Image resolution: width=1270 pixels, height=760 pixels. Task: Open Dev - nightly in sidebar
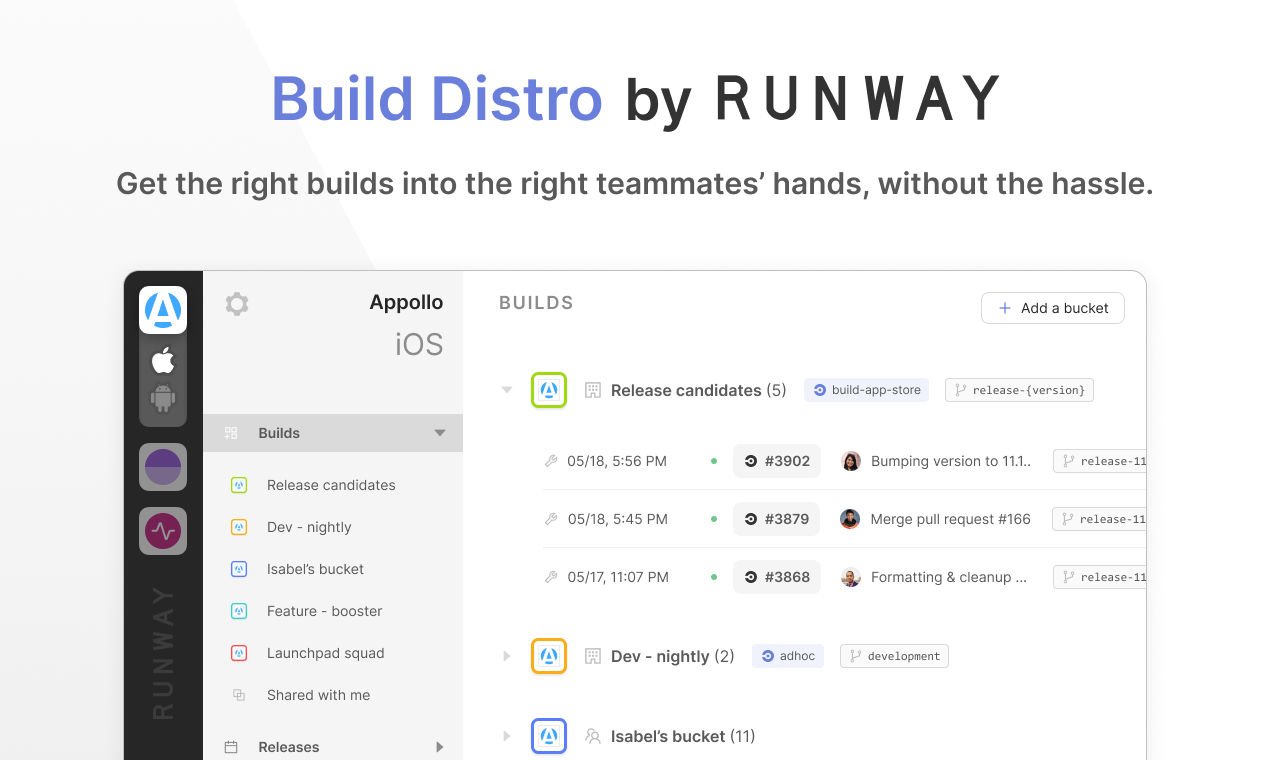pyautogui.click(x=309, y=527)
